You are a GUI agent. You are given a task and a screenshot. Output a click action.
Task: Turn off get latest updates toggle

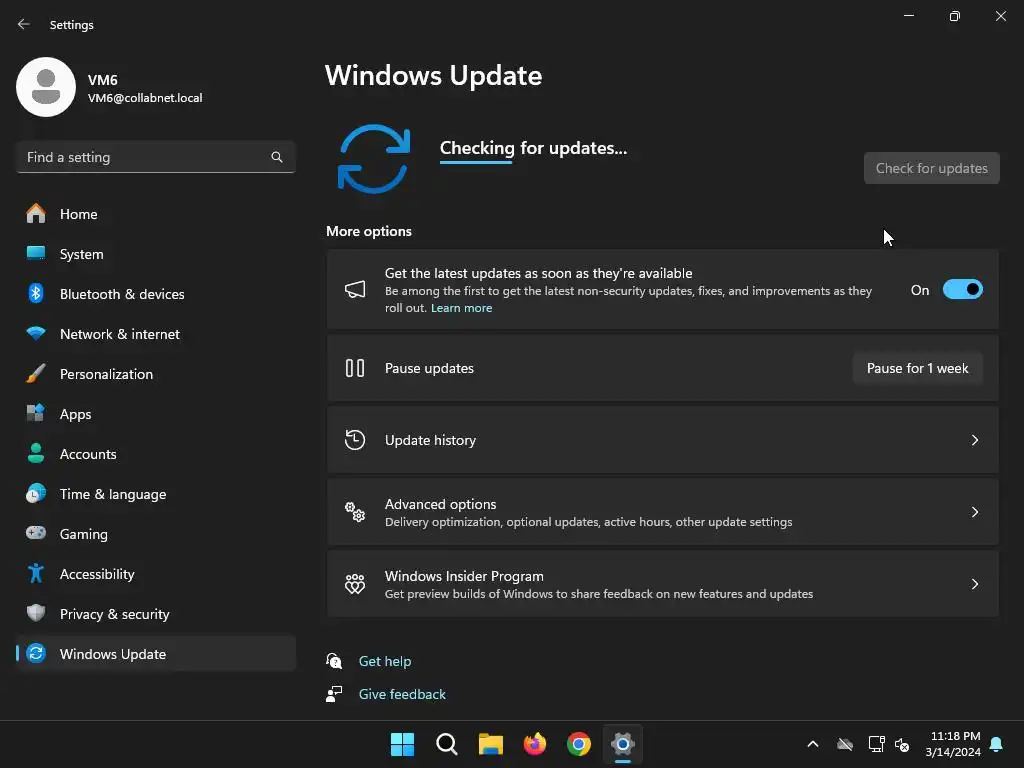pos(963,290)
